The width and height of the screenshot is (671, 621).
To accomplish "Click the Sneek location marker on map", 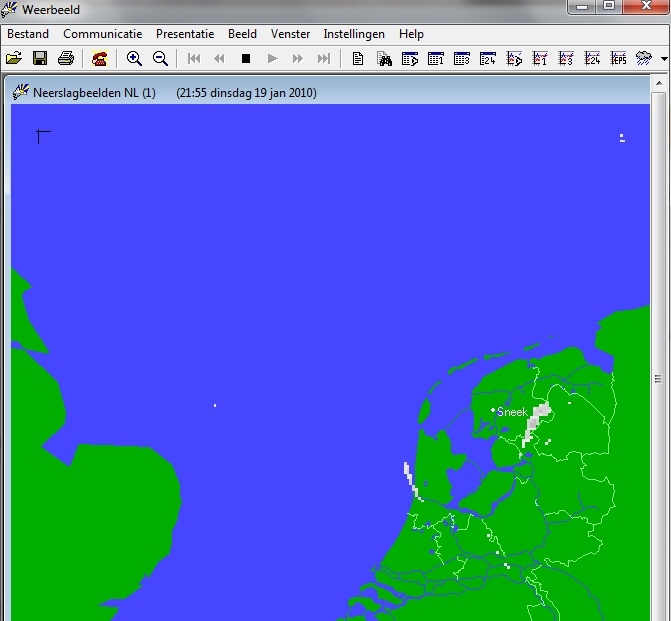I will coord(493,410).
